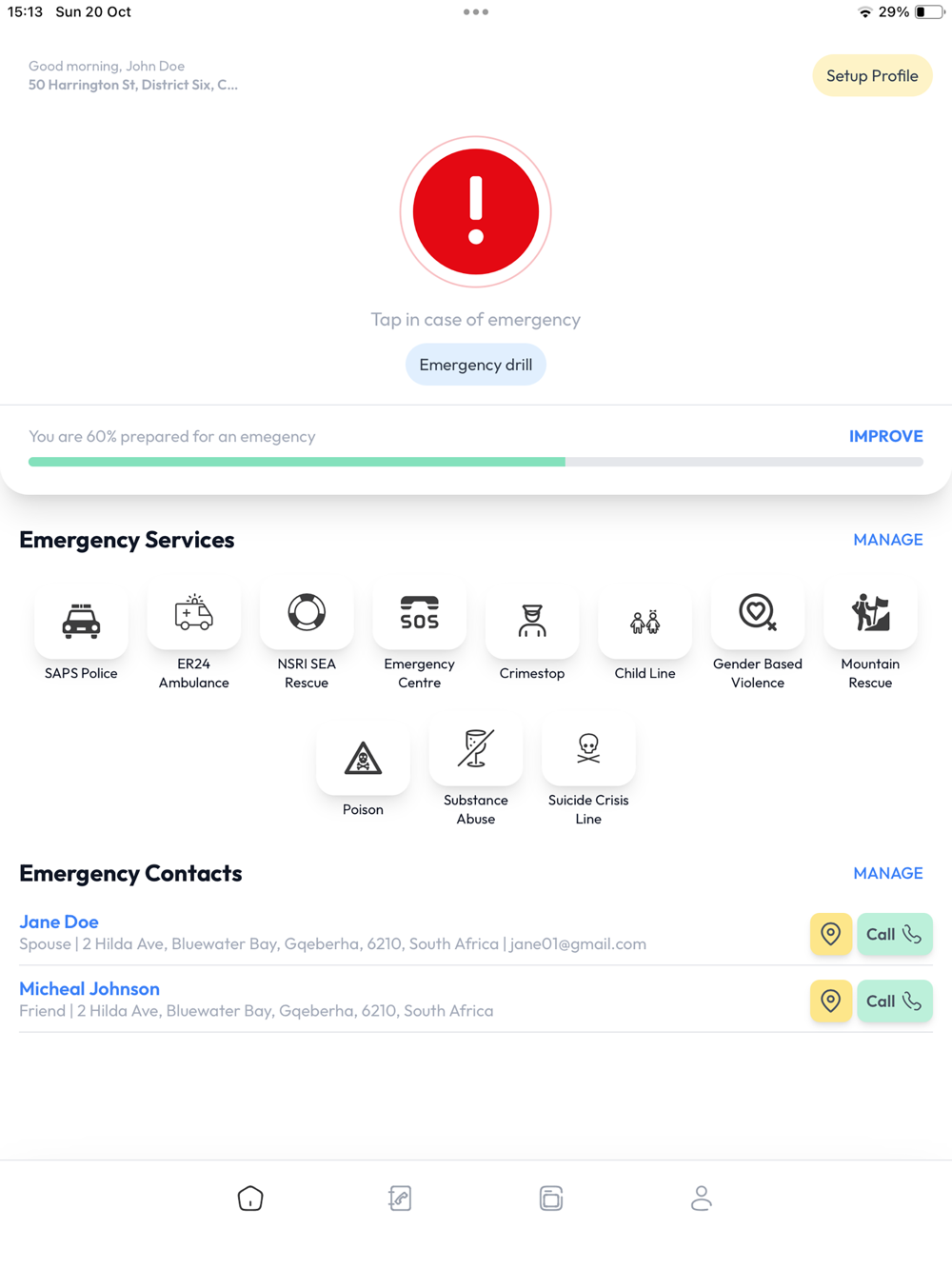The width and height of the screenshot is (952, 1269).
Task: Open the SOS Emergency Centre service
Action: click(x=420, y=613)
